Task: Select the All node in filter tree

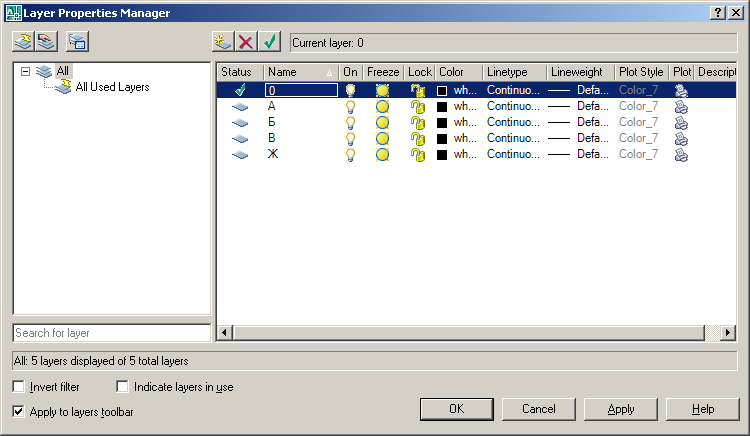Action: [x=63, y=71]
